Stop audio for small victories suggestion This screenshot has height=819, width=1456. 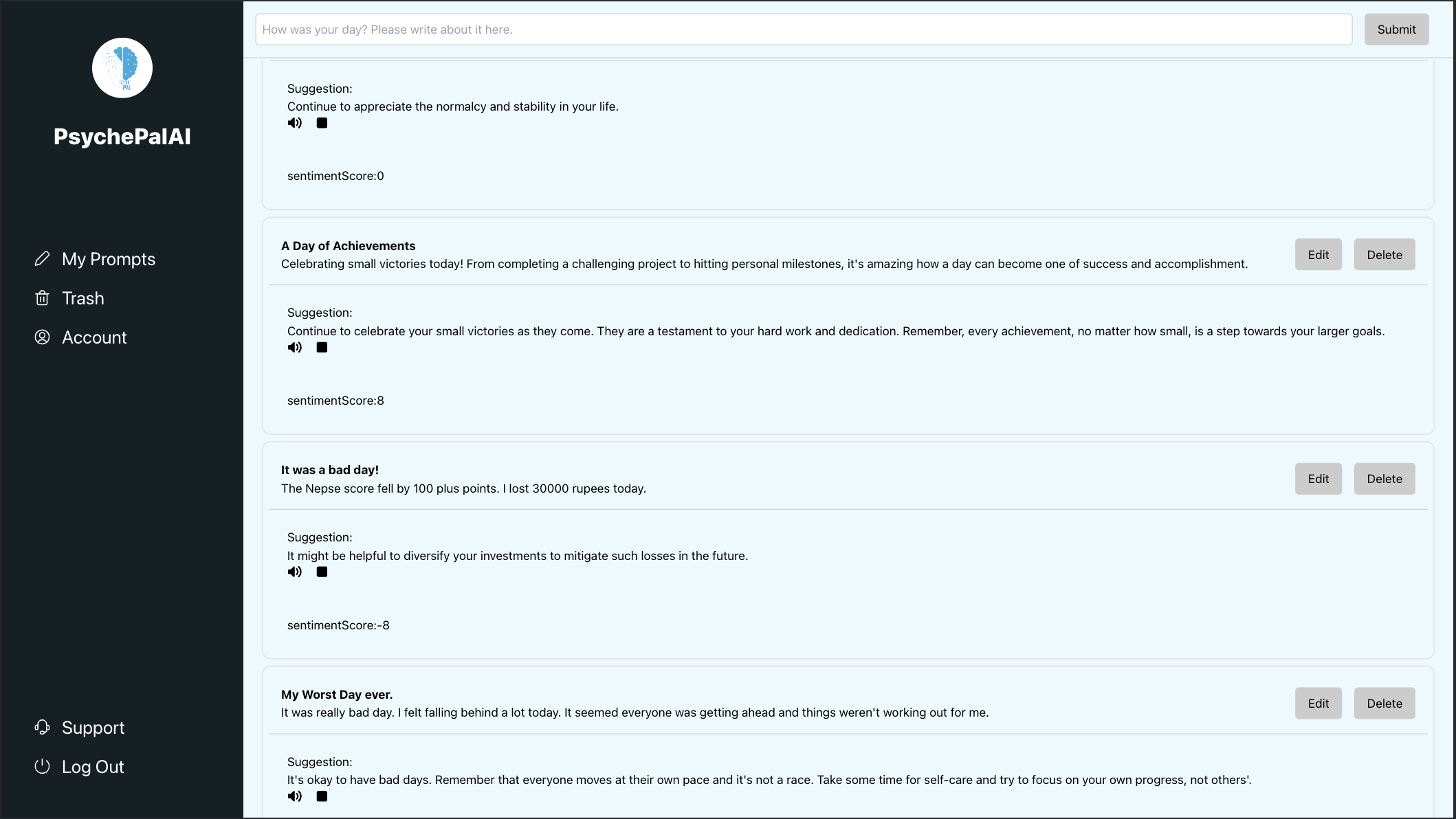coord(322,348)
